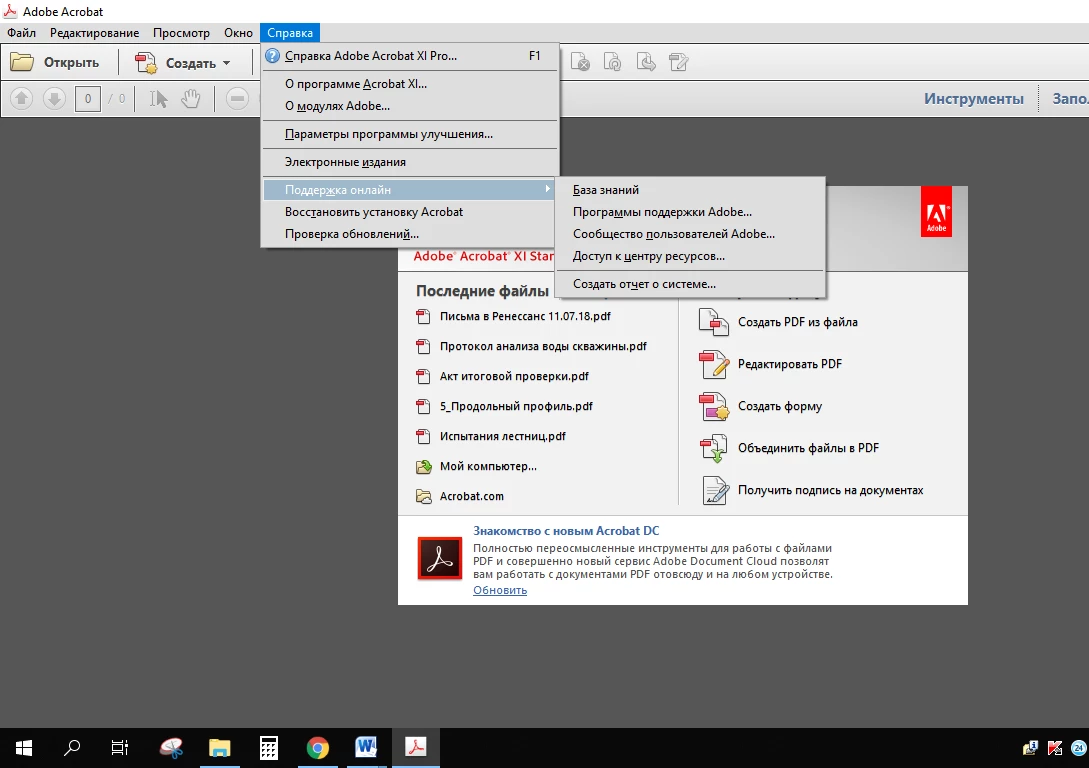Close the Справка menu in the menu bar
This screenshot has width=1089, height=768.
point(290,33)
